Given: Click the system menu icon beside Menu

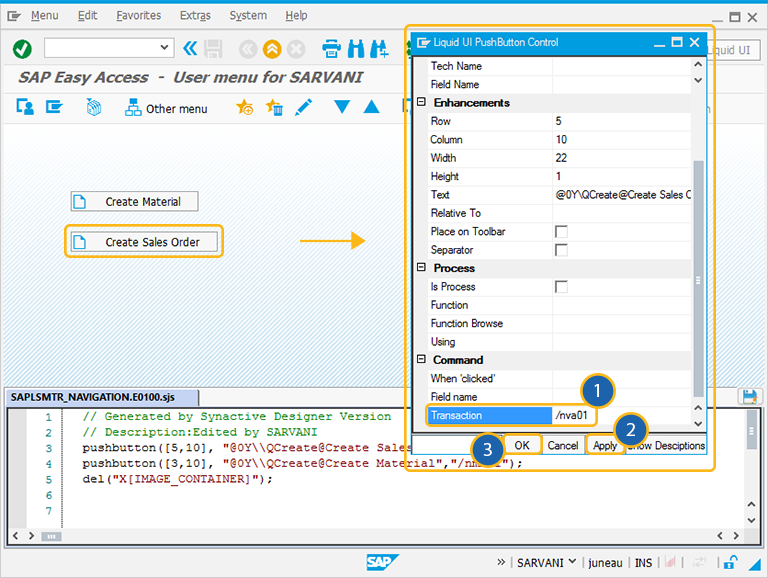Looking at the screenshot, I should [x=14, y=16].
